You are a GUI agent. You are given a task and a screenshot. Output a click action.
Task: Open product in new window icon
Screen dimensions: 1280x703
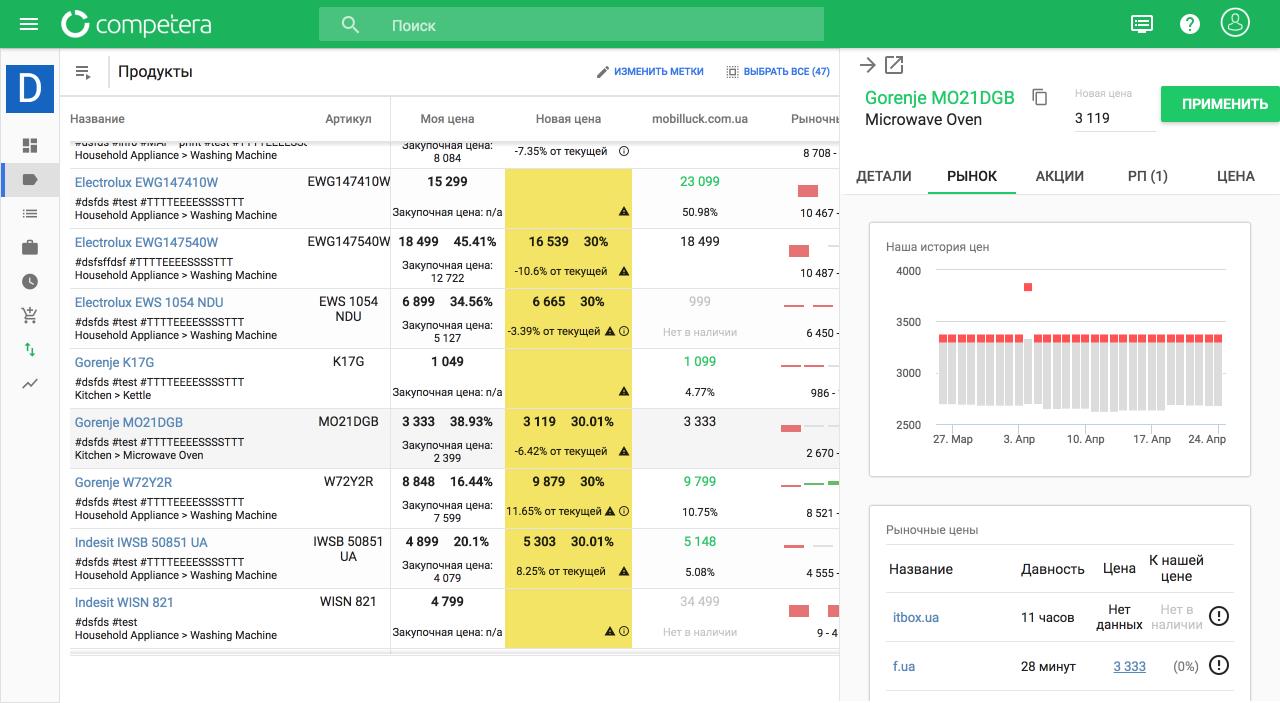894,65
